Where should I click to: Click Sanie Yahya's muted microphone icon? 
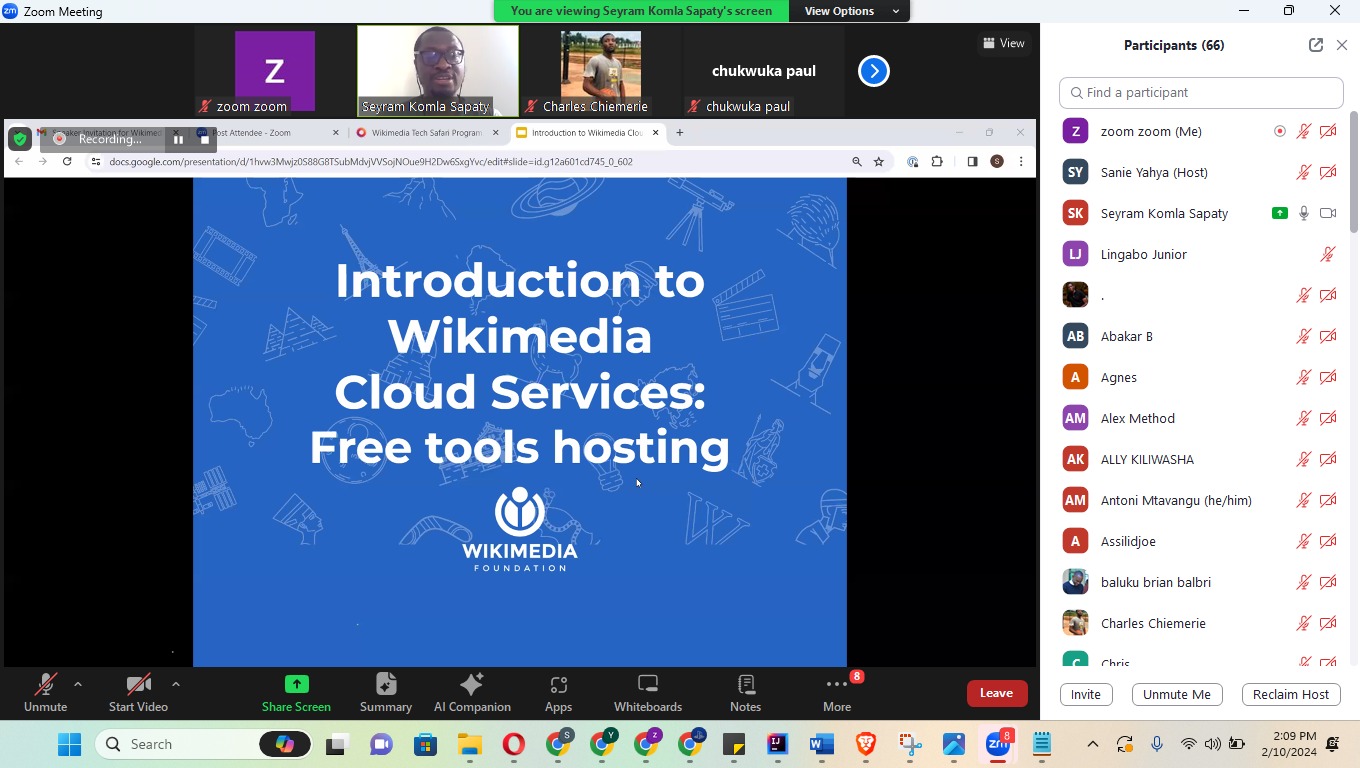(x=1304, y=172)
